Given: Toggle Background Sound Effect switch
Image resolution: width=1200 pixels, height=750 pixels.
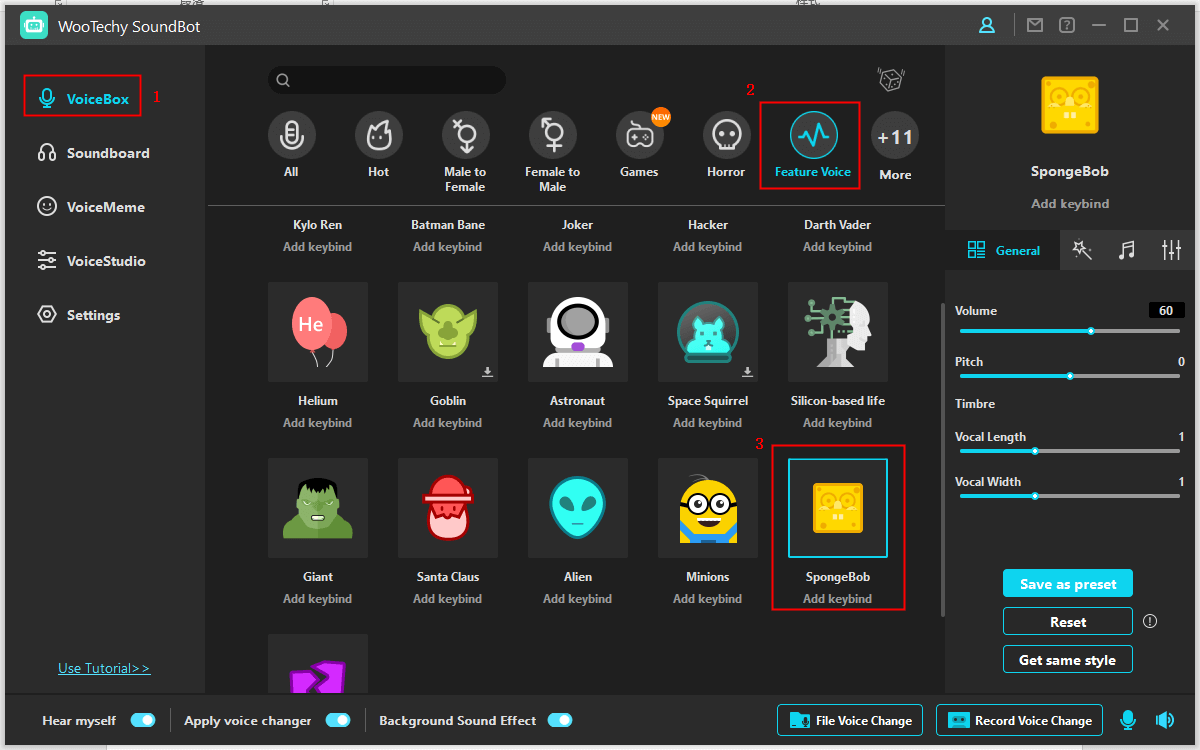Looking at the screenshot, I should tap(560, 720).
